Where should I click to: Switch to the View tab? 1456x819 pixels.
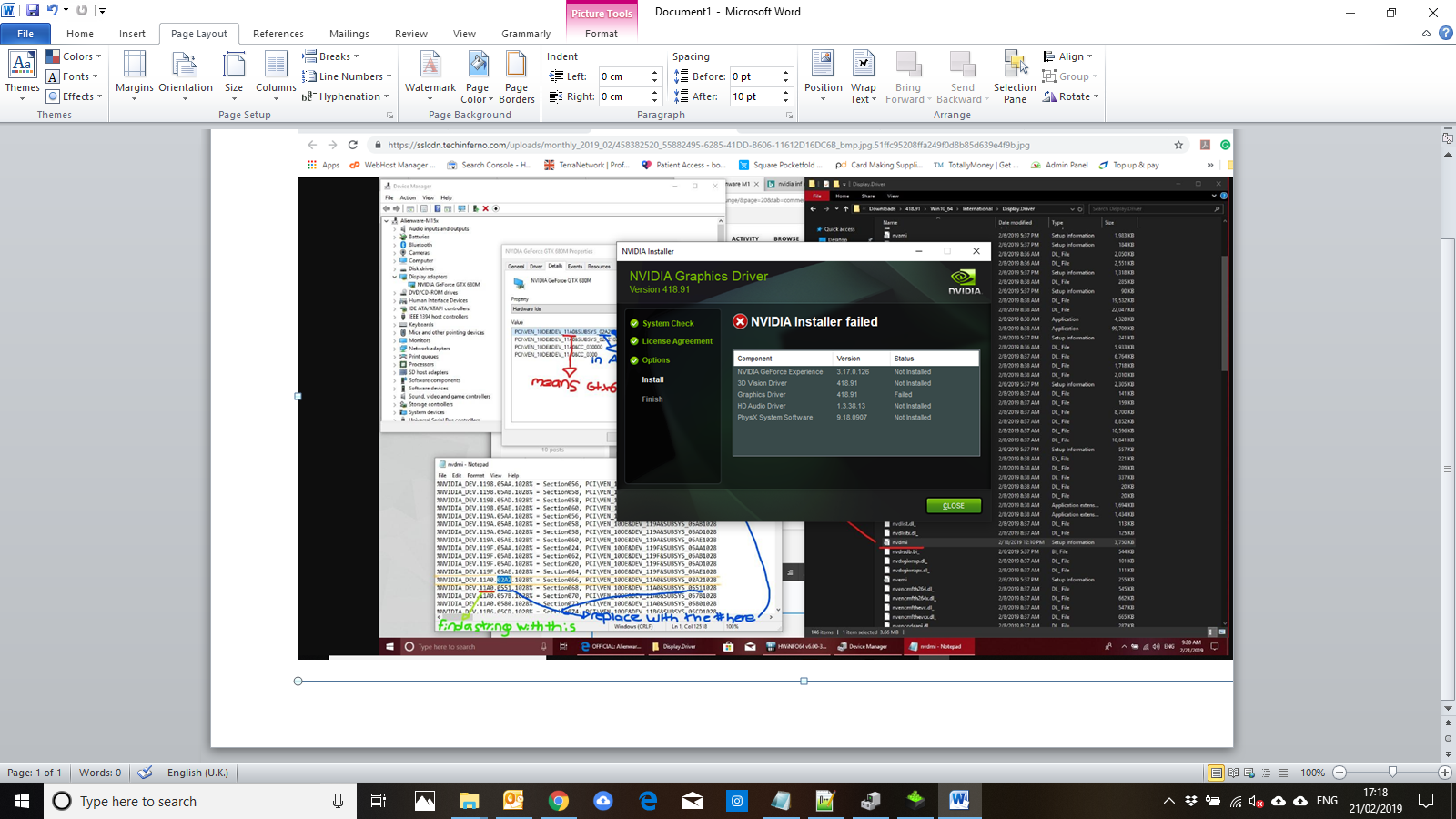point(464,34)
